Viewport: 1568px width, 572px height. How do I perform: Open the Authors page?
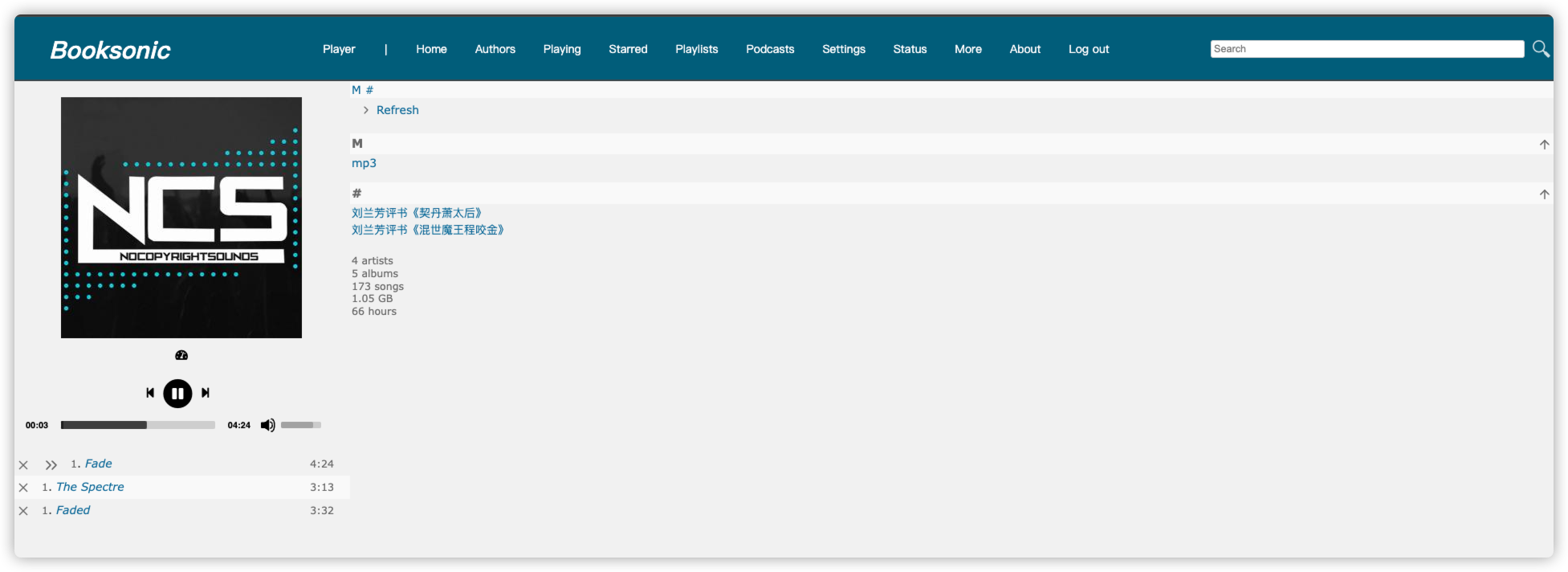coord(495,49)
